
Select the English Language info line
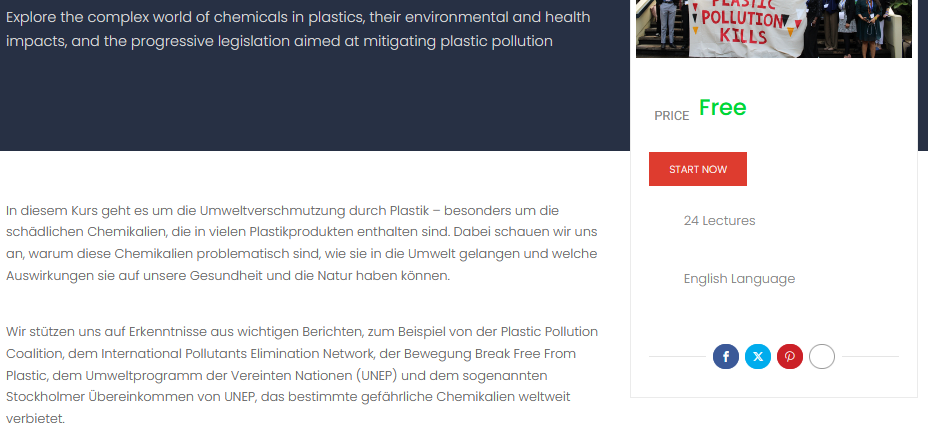click(739, 278)
